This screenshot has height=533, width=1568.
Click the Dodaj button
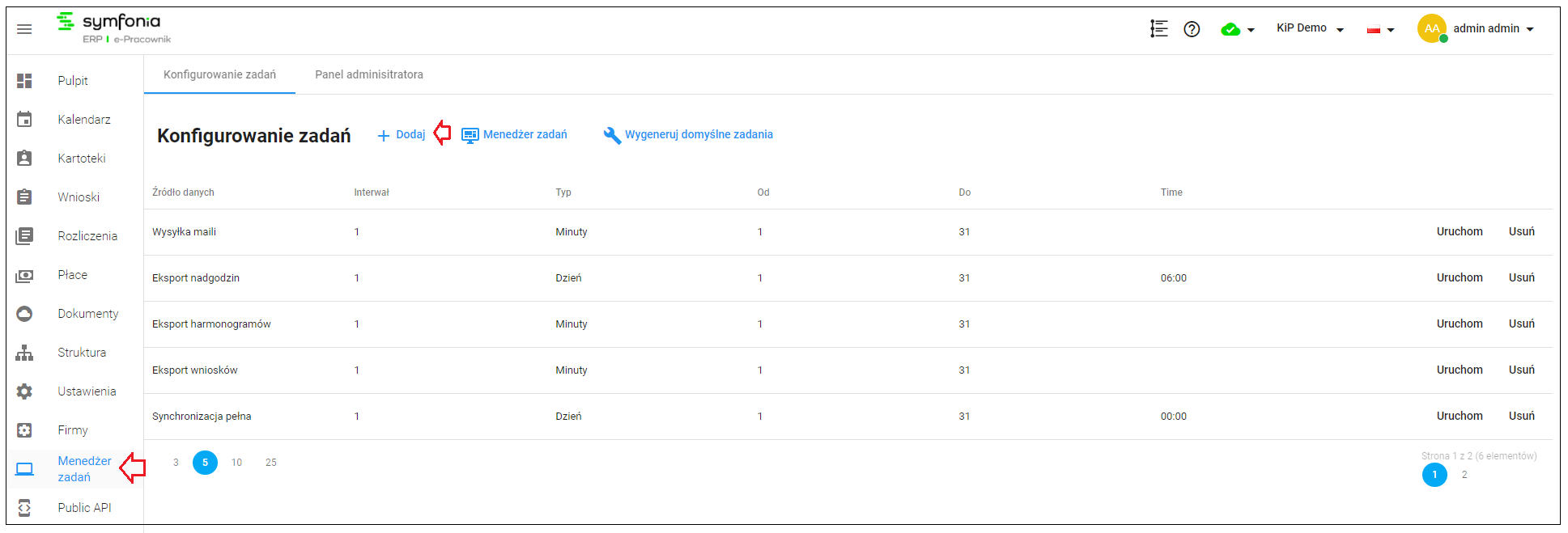pos(402,135)
